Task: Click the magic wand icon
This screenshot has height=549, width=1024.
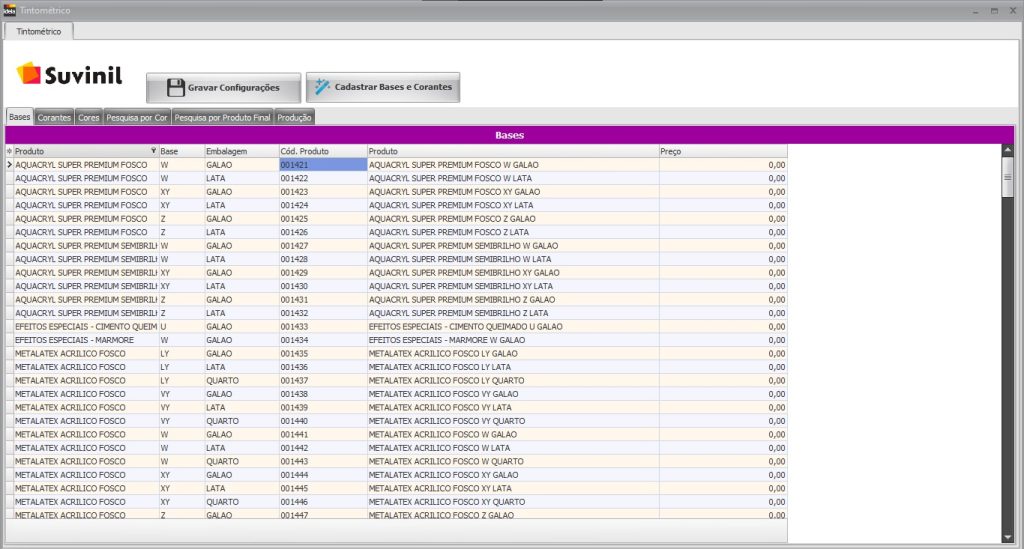Action: coord(322,87)
